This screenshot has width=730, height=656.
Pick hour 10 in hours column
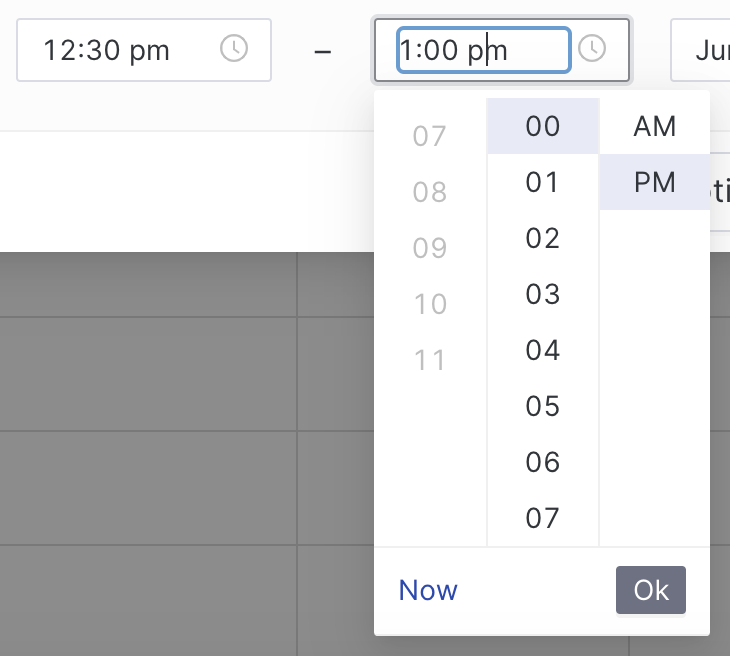430,304
